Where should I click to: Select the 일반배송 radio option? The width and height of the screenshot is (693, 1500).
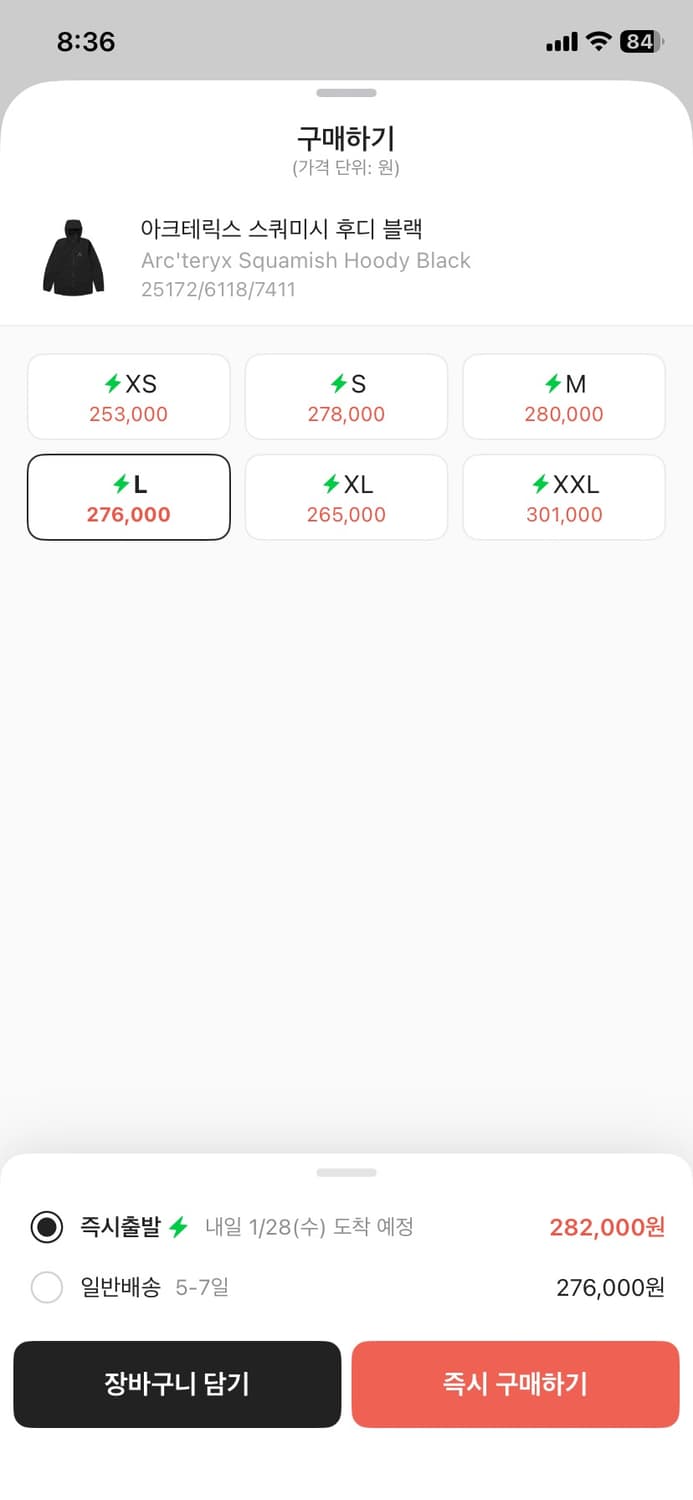click(x=47, y=1287)
